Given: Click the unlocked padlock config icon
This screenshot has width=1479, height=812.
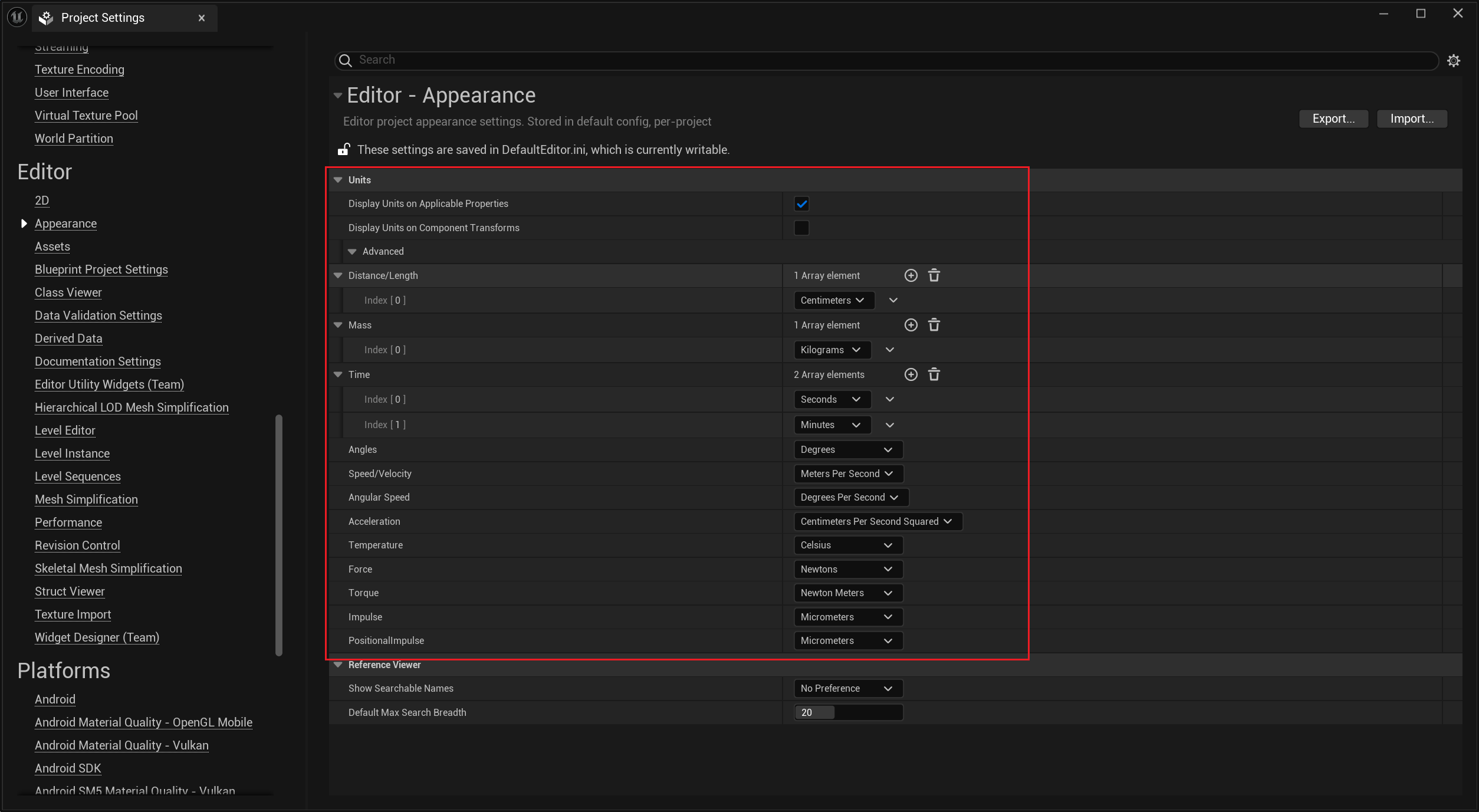Looking at the screenshot, I should (x=343, y=149).
